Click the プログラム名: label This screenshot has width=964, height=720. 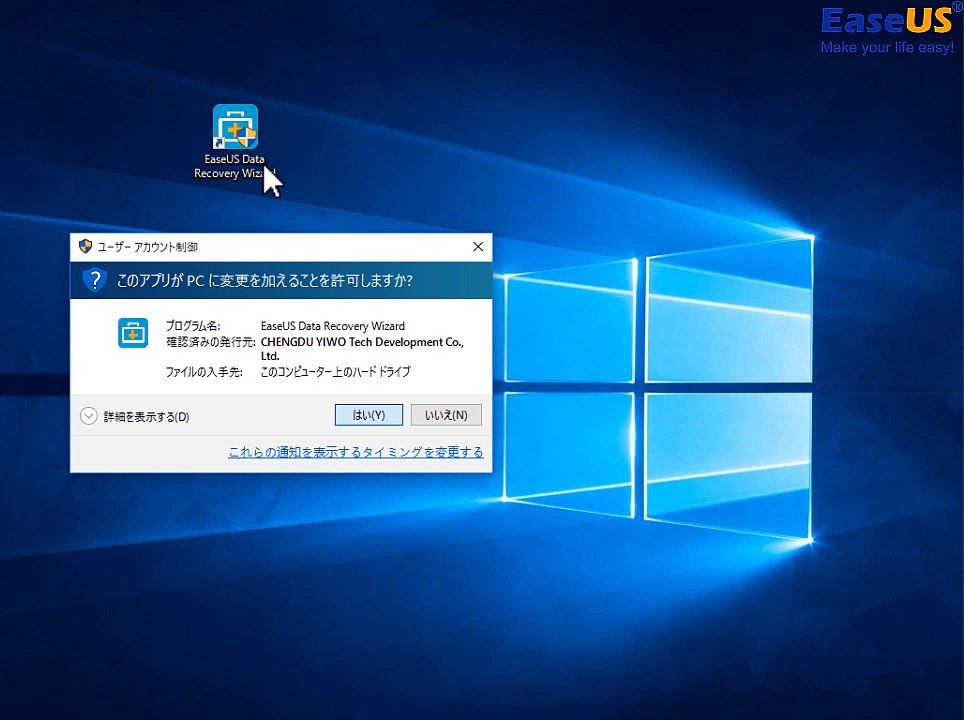pos(193,326)
